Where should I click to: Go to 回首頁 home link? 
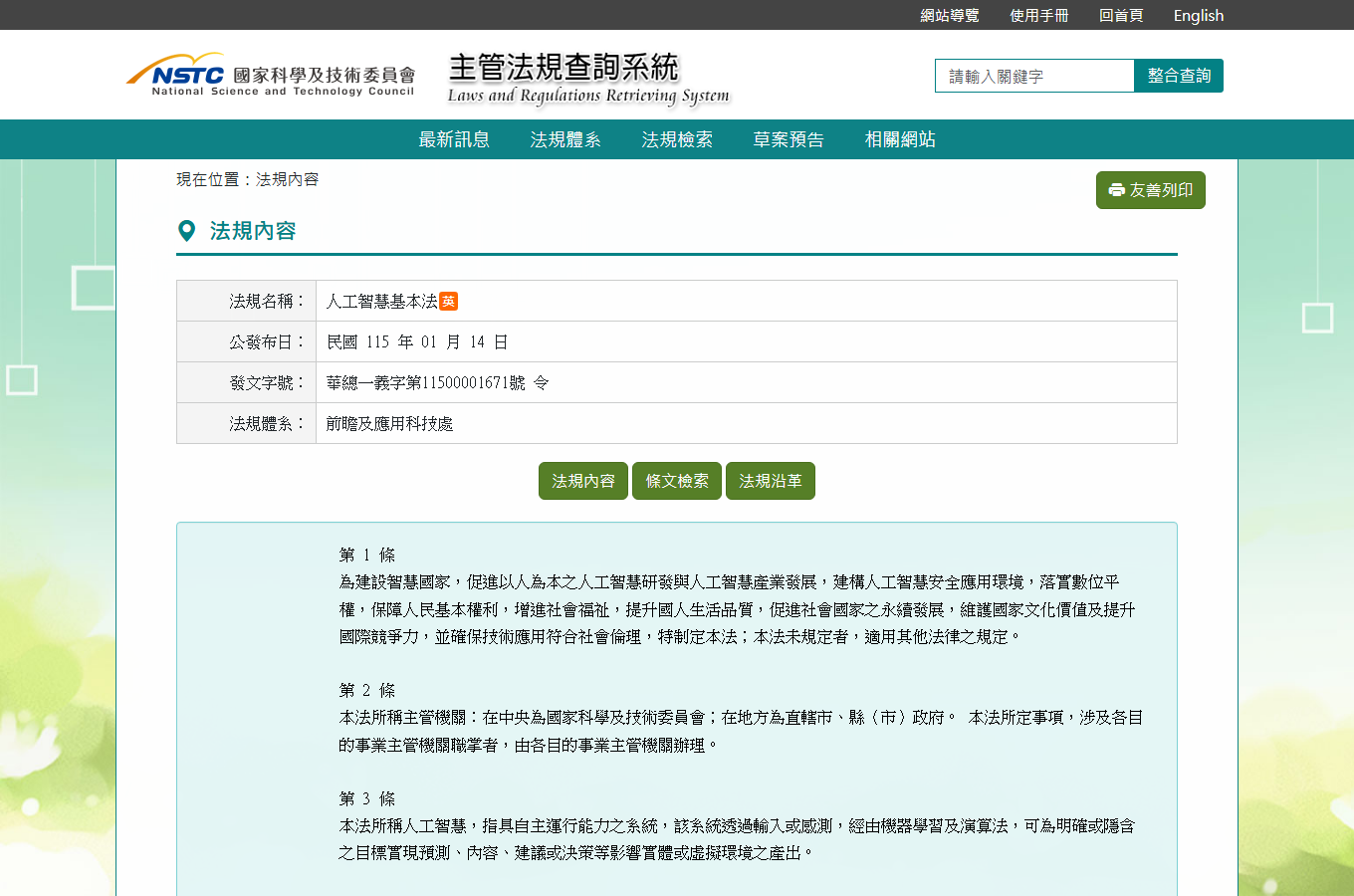(x=1121, y=15)
